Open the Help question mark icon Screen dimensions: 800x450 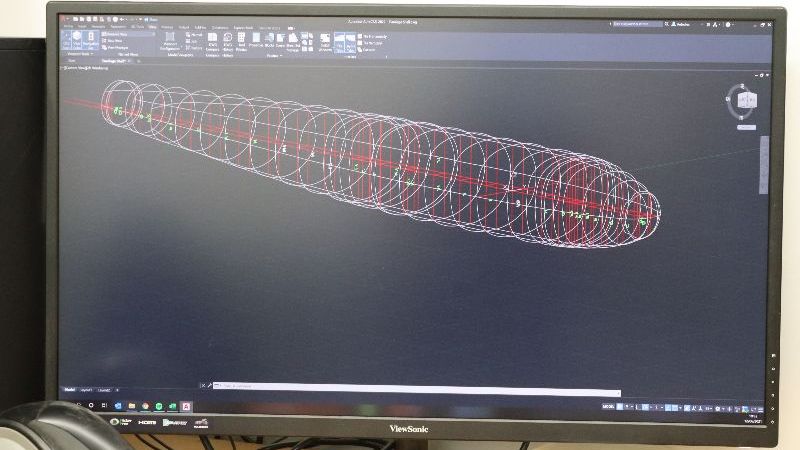pyautogui.click(x=728, y=24)
